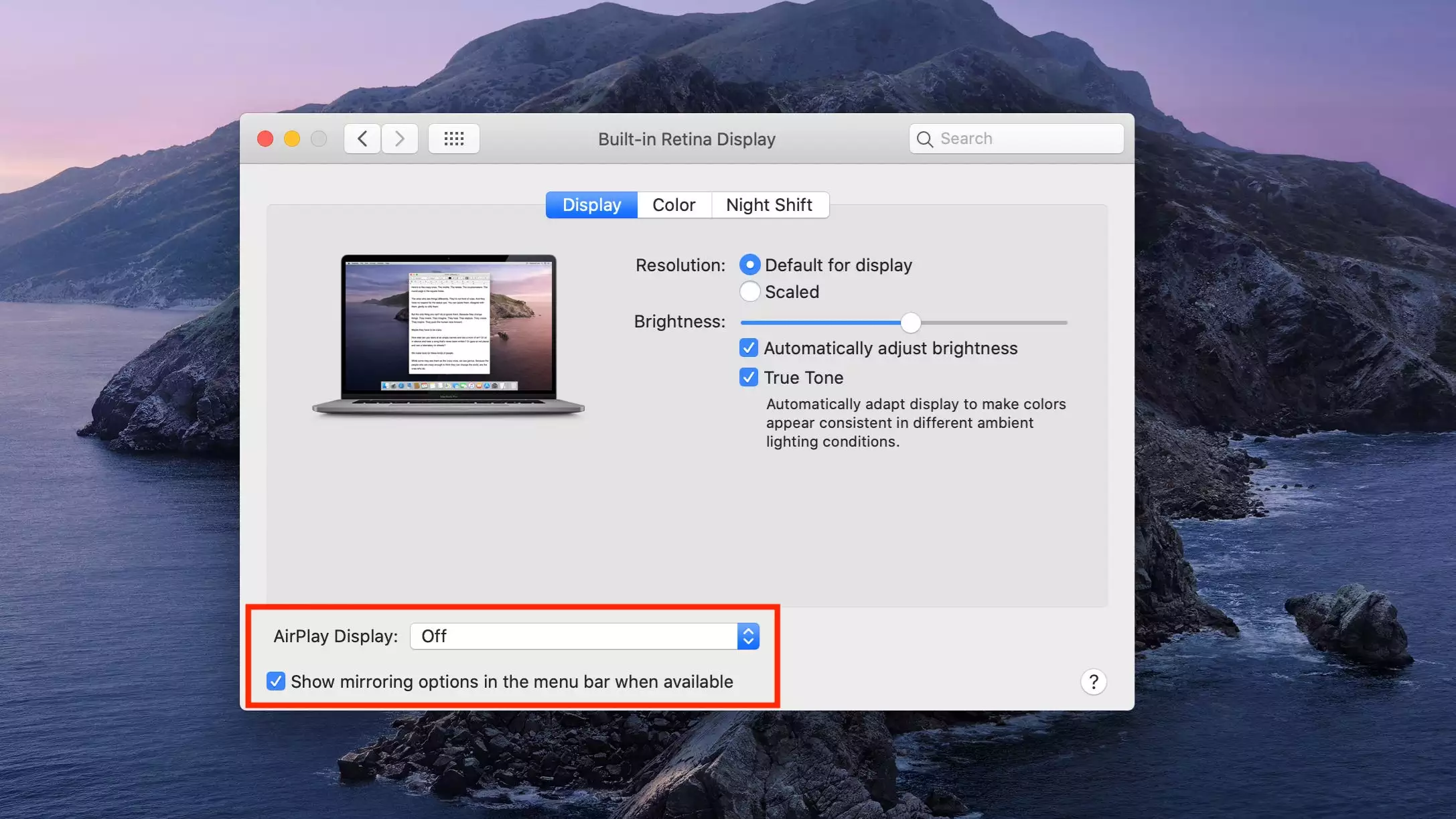
Task: Click into the Search field
Action: tap(1025, 139)
